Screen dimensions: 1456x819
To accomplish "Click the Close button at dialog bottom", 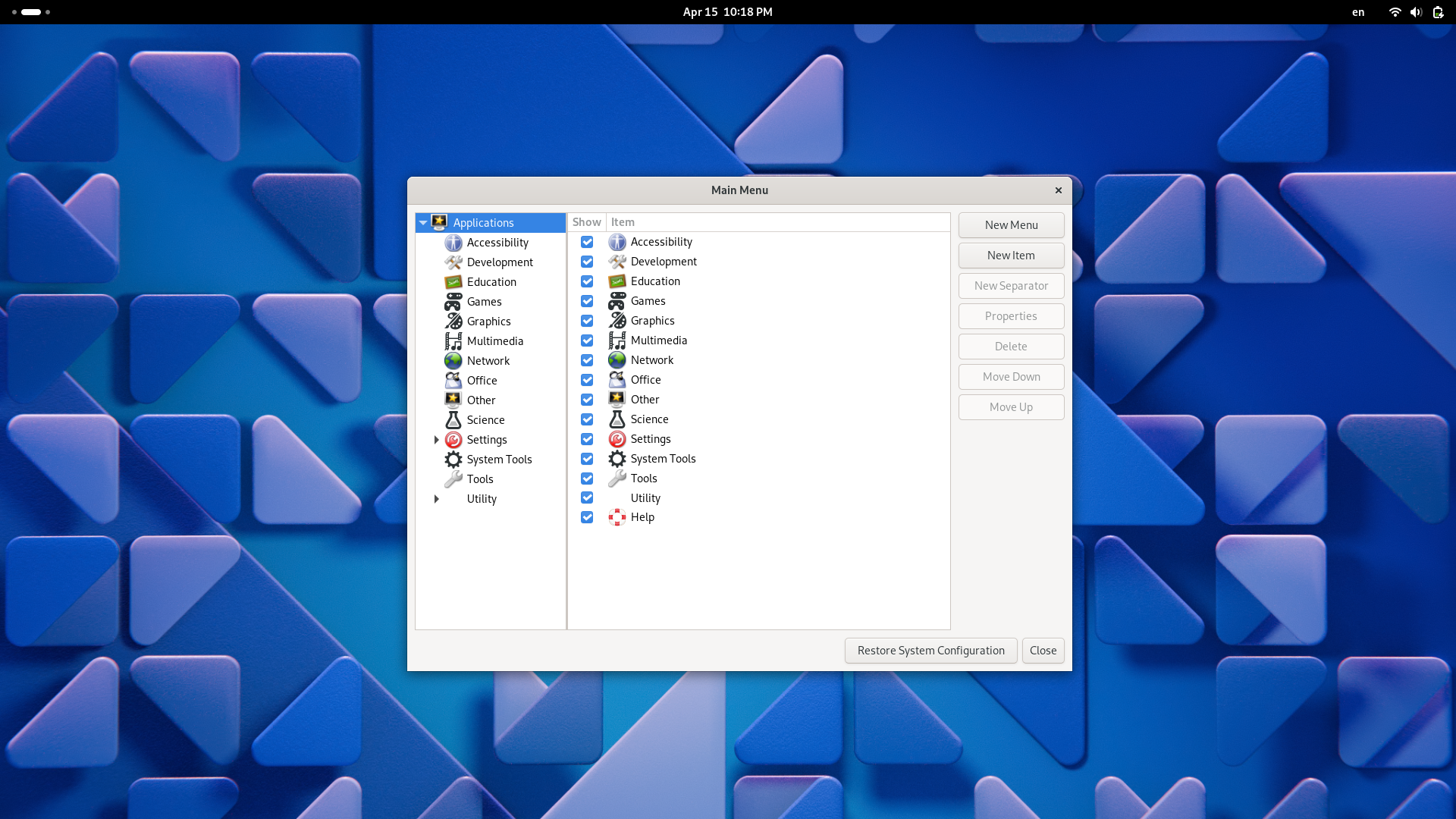I will [1043, 651].
